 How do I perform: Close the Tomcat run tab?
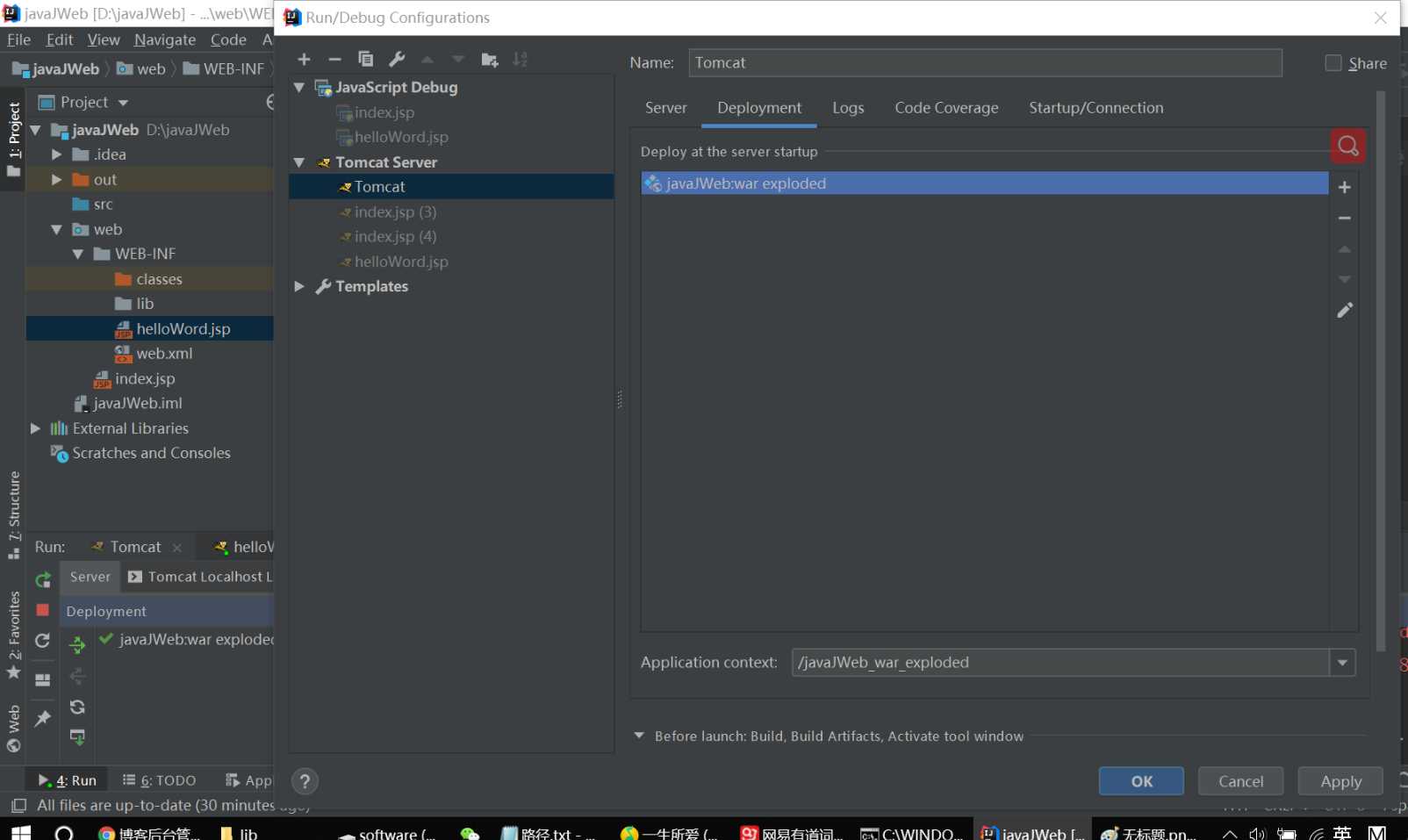pos(177,548)
